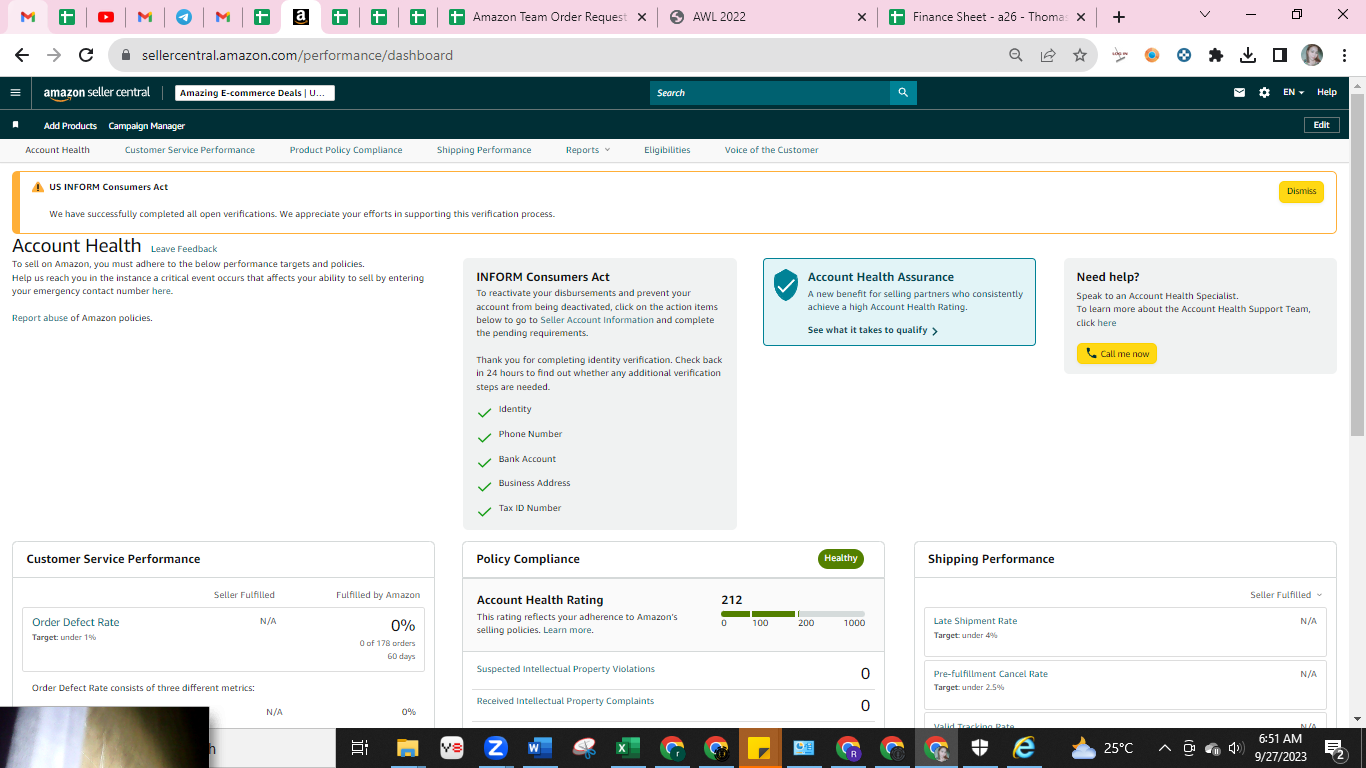
Task: Open the Seller Fulfilled dropdown under Shipping Performance
Action: point(1286,595)
